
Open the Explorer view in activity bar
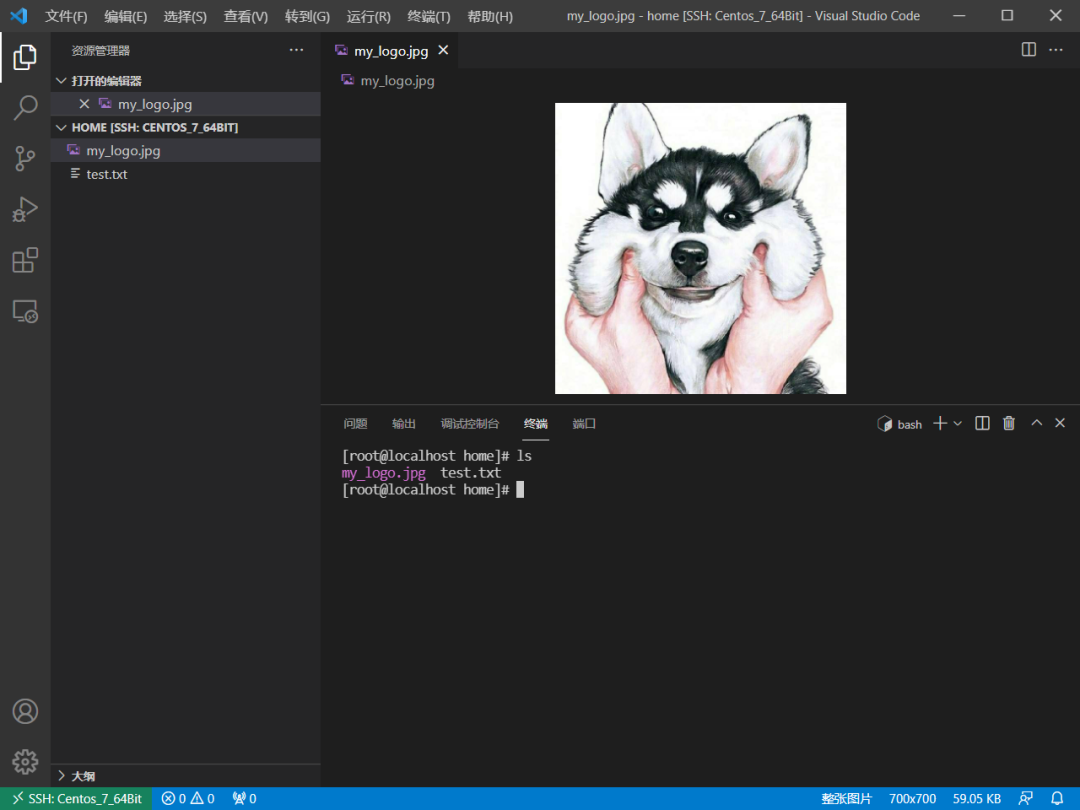coord(25,57)
